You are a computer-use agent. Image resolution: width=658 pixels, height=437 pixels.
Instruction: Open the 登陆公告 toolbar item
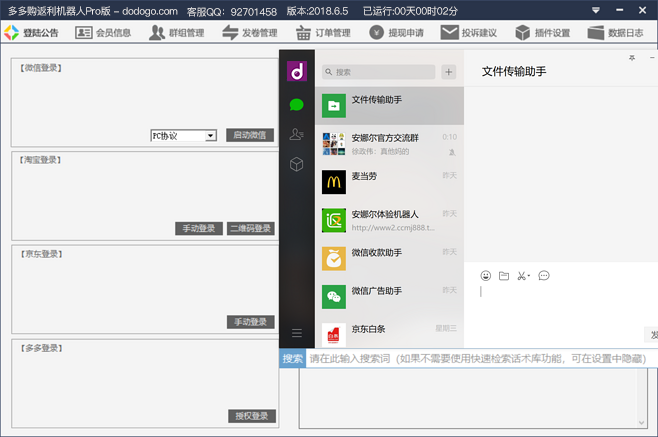tap(31, 33)
